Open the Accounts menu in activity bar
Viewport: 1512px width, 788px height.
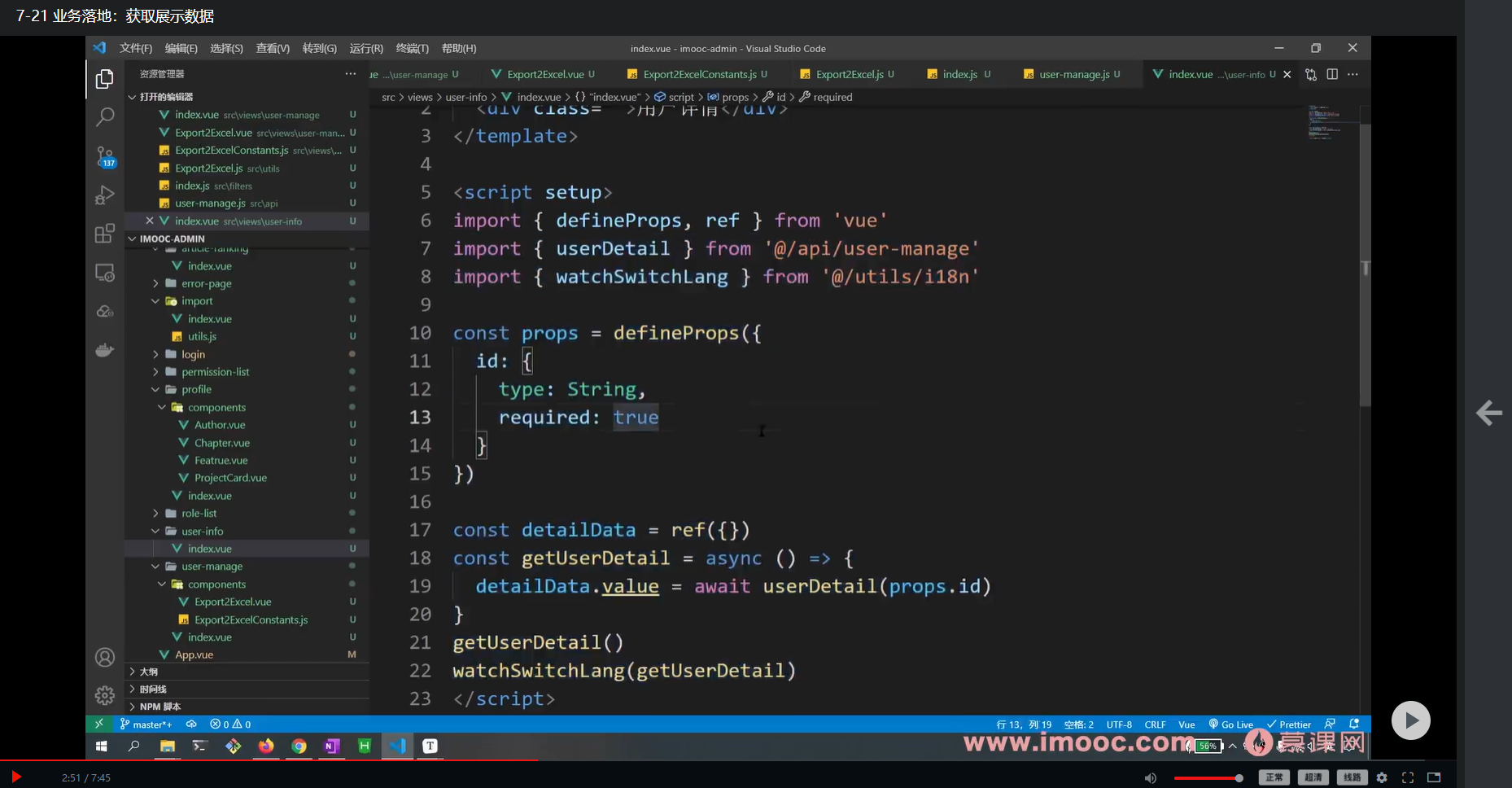pyautogui.click(x=105, y=657)
